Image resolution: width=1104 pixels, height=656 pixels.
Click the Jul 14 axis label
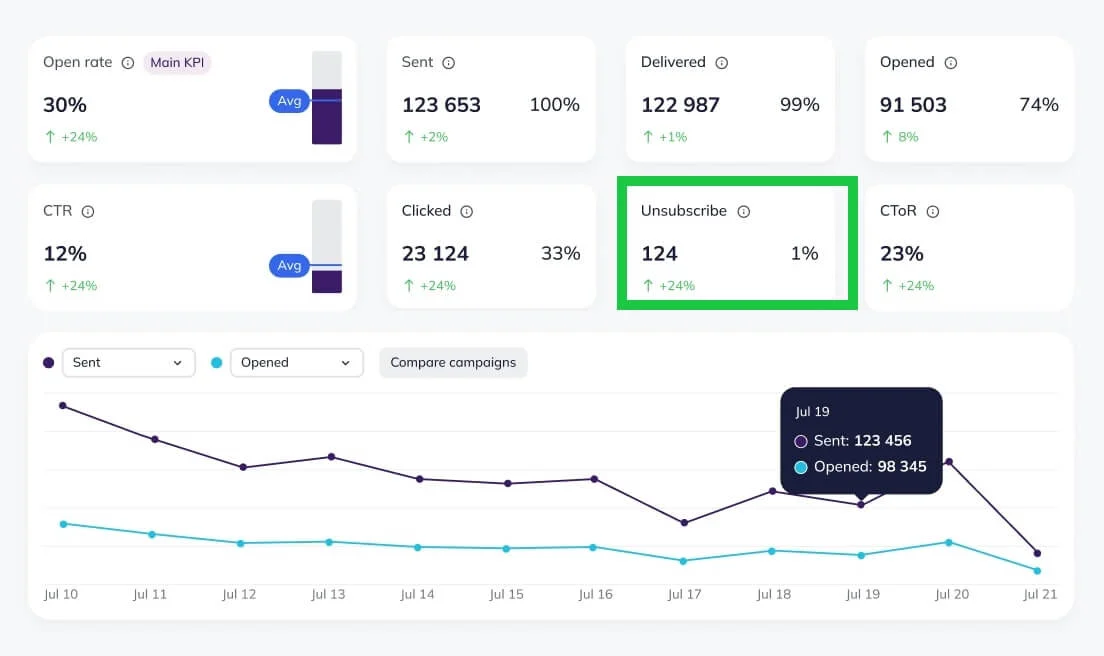418,594
